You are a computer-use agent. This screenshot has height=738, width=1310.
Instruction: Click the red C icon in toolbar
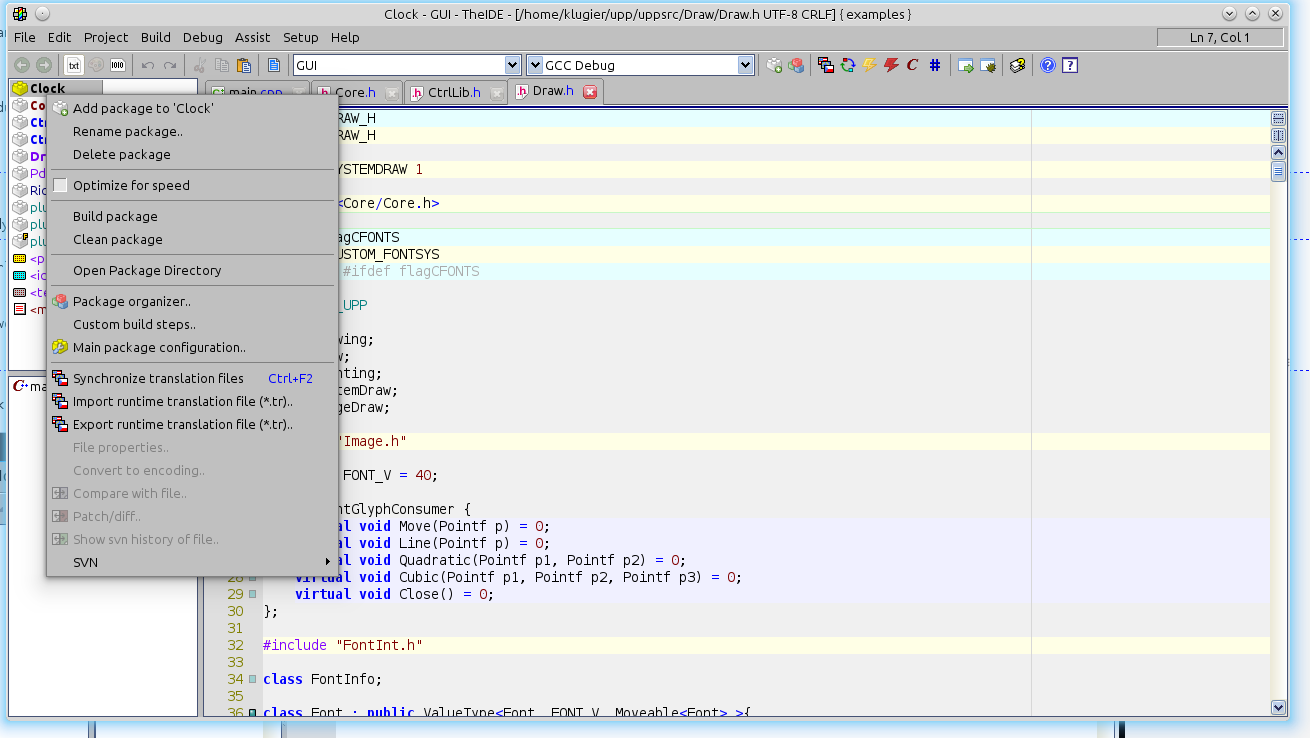912,65
